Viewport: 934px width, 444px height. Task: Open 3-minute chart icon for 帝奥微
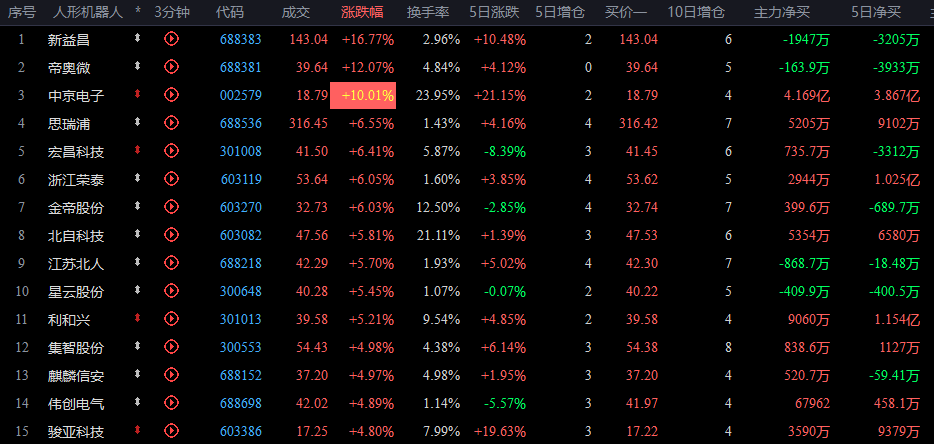click(172, 67)
